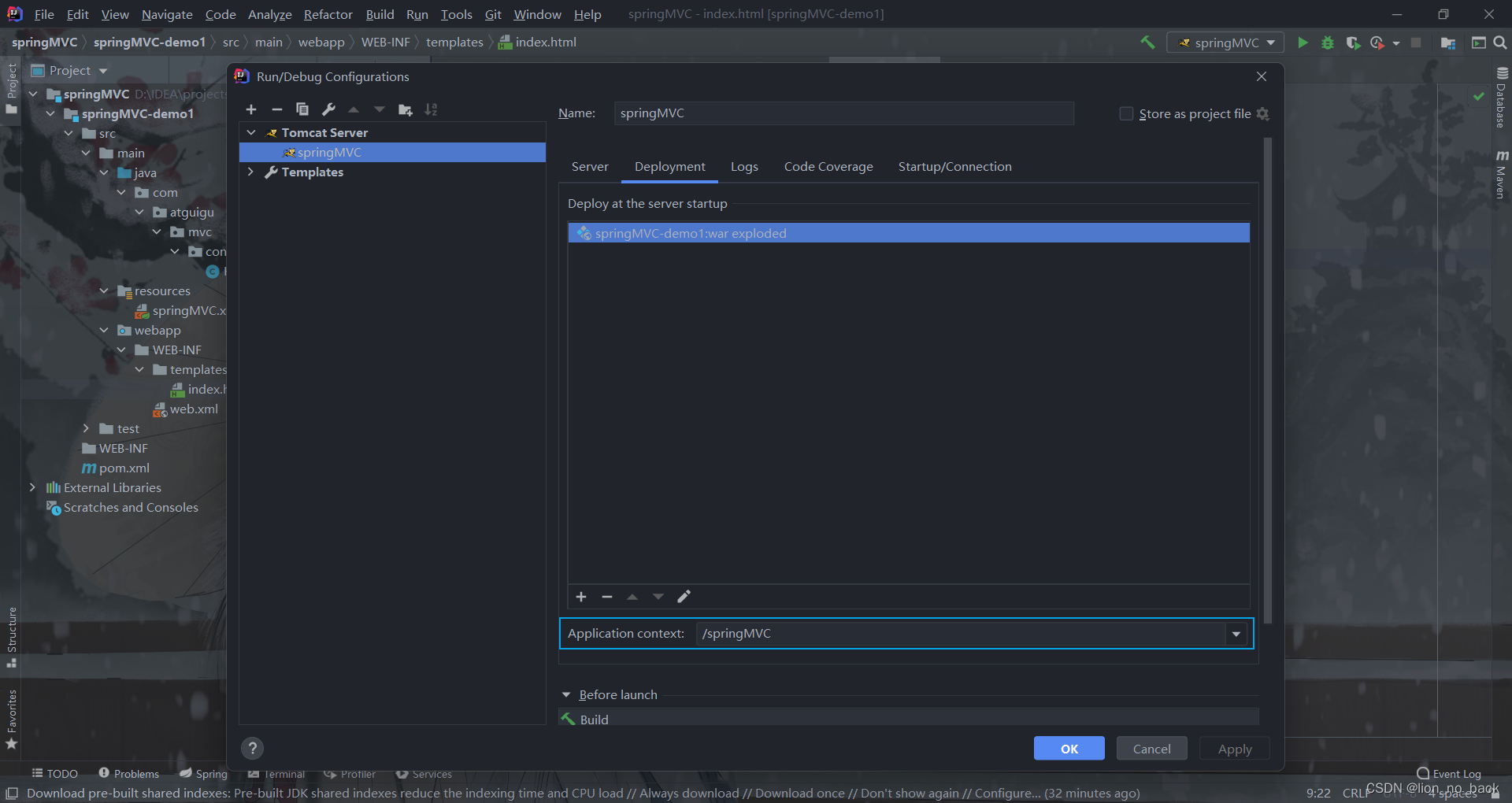Switch to the Code Coverage tab
The width and height of the screenshot is (1512, 803).
(828, 167)
